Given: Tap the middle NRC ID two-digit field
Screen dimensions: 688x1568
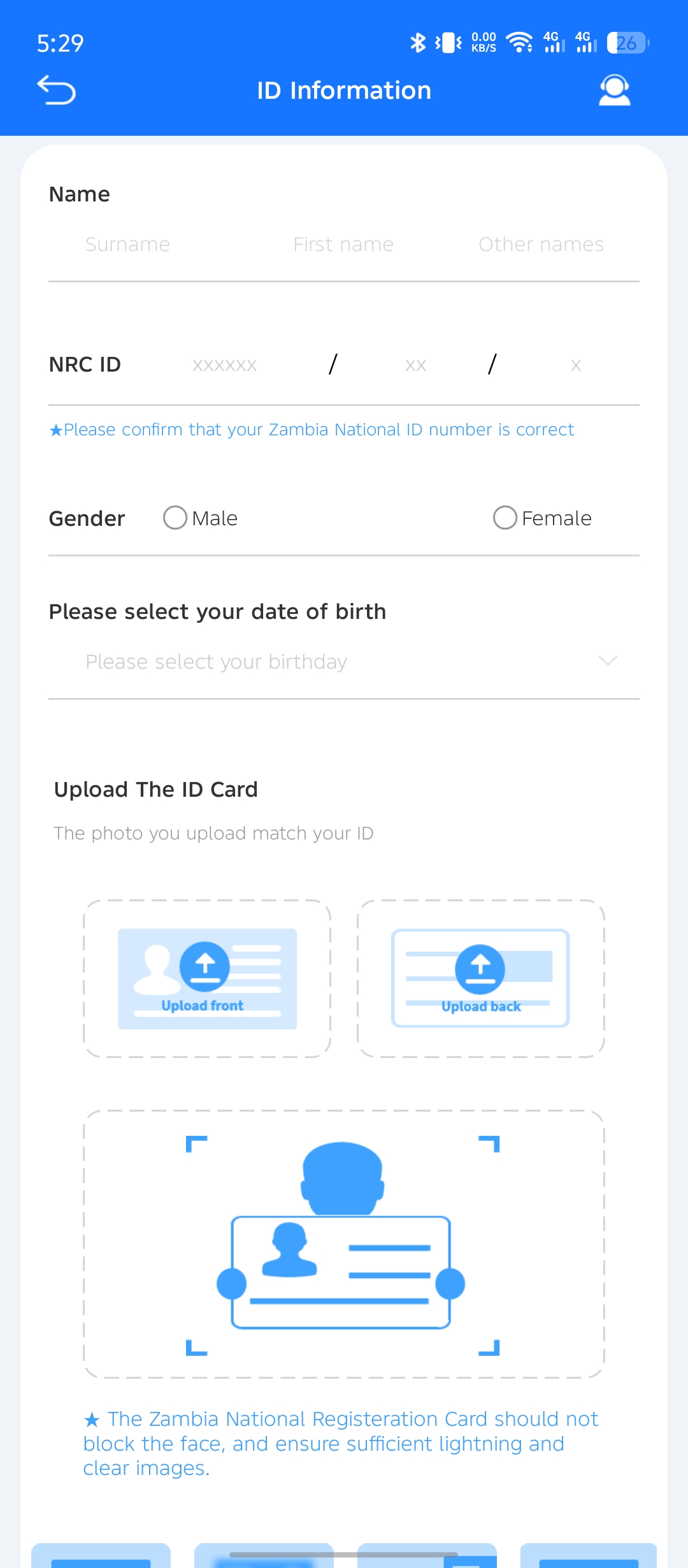Looking at the screenshot, I should (415, 365).
